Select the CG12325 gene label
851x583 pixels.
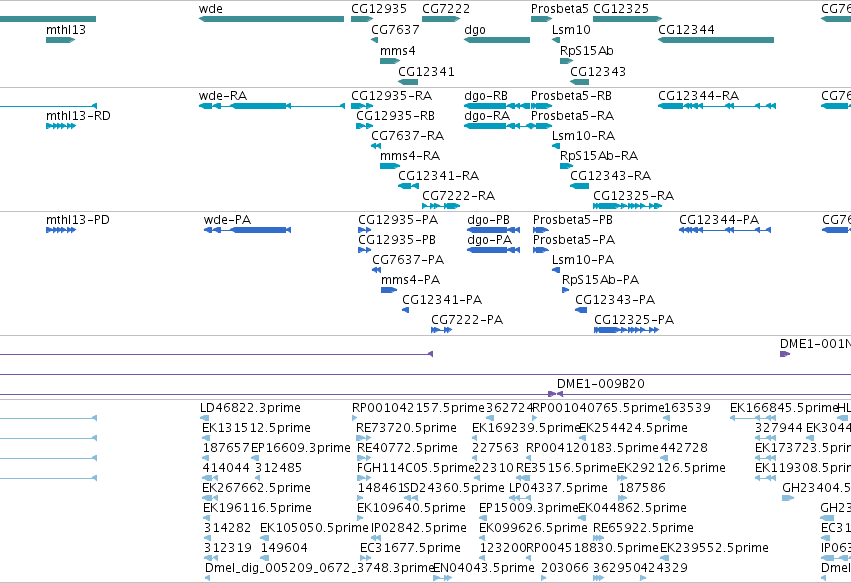tap(621, 9)
